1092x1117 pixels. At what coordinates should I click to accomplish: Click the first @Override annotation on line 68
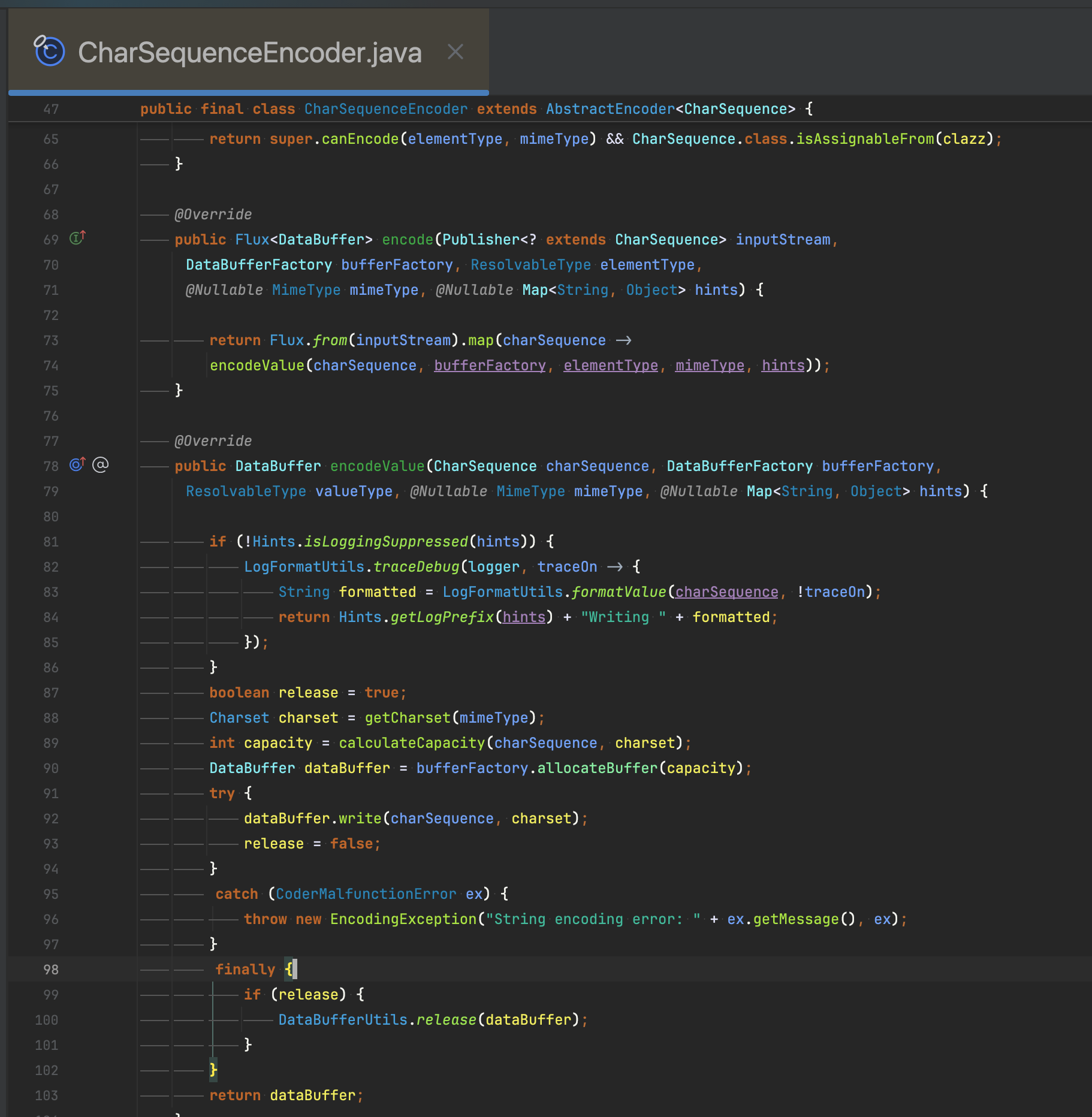click(x=213, y=215)
